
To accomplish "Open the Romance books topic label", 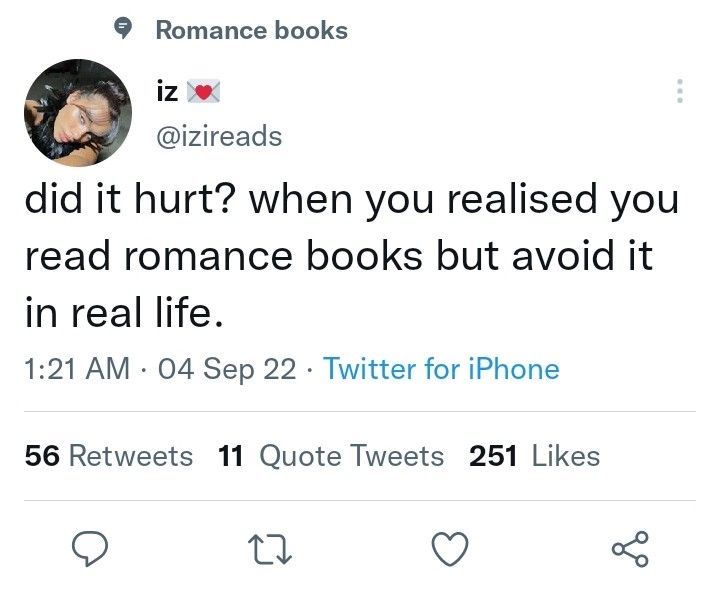I will click(x=252, y=31).
